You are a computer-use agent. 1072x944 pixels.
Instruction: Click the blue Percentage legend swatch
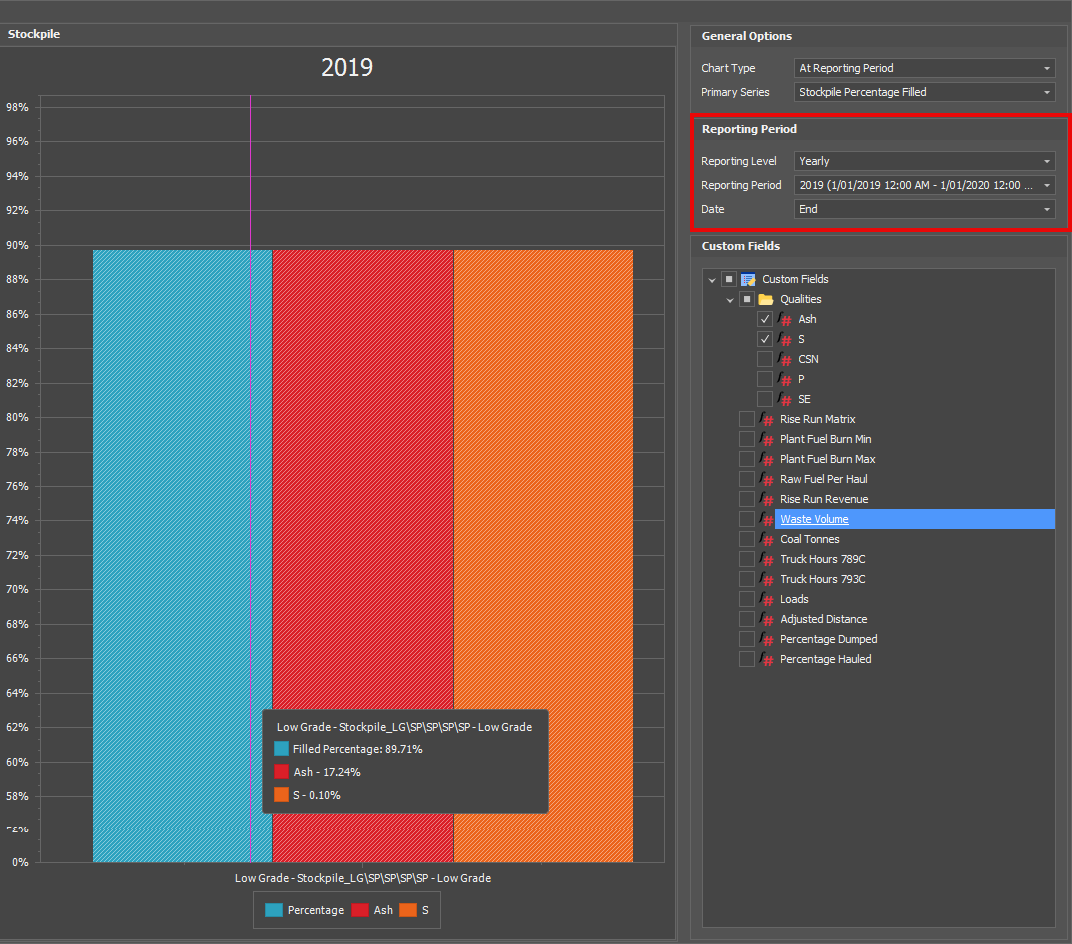(274, 910)
